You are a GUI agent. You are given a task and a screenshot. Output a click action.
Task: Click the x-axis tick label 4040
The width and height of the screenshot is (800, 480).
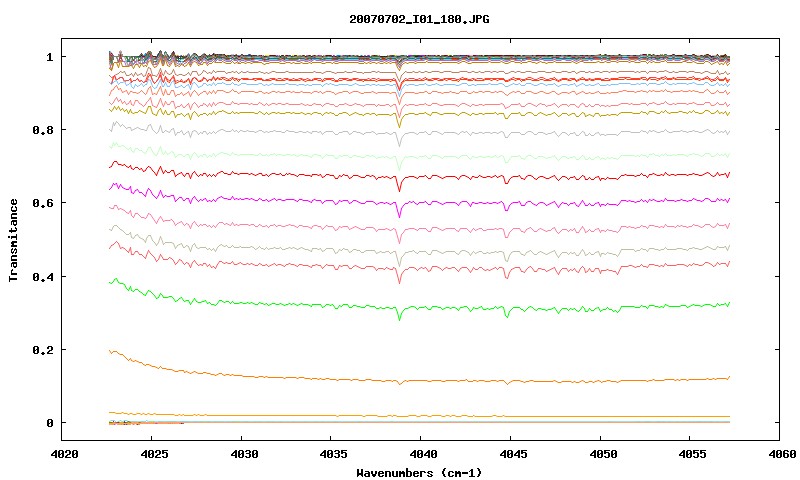423,453
